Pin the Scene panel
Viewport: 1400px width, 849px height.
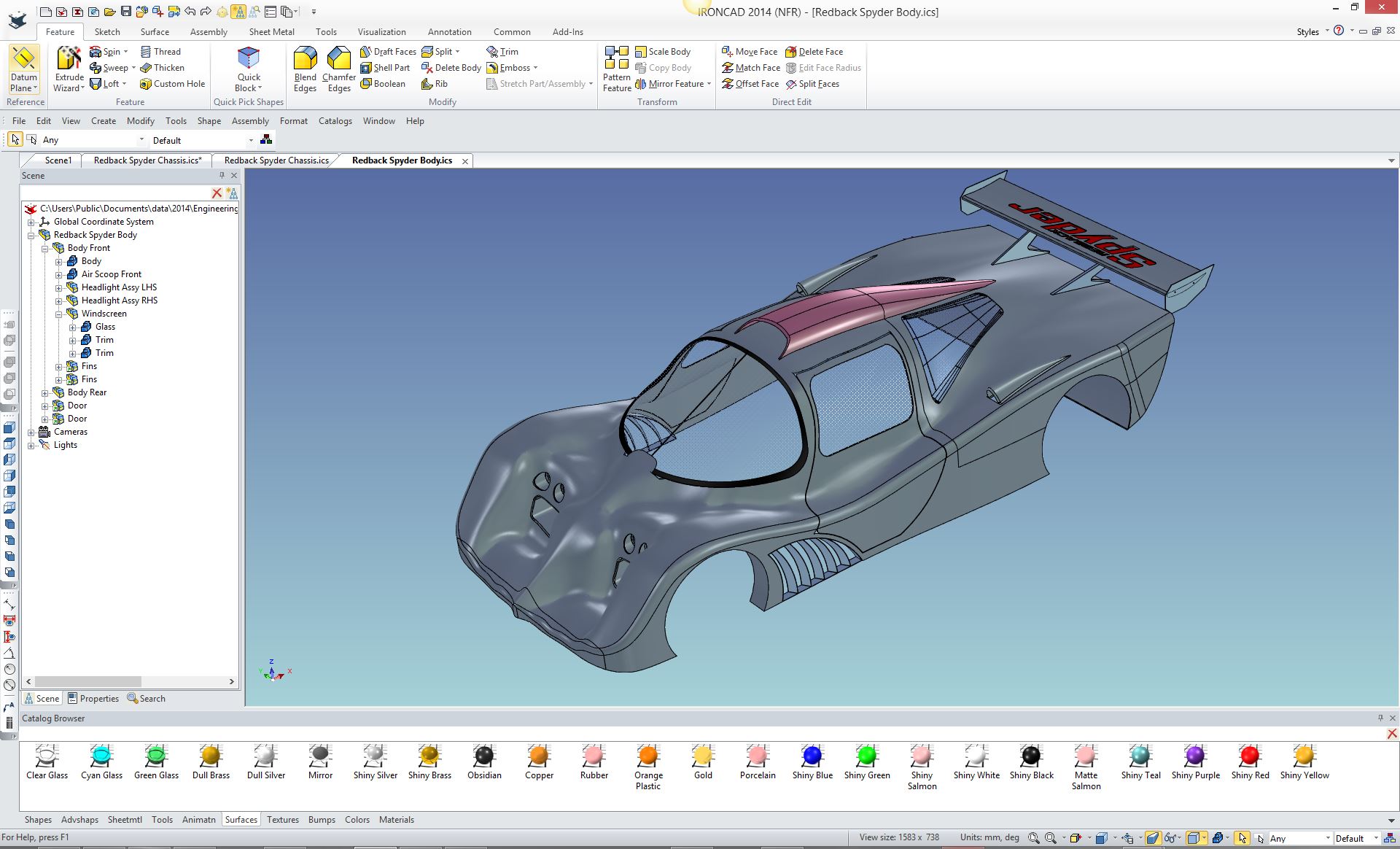click(222, 175)
